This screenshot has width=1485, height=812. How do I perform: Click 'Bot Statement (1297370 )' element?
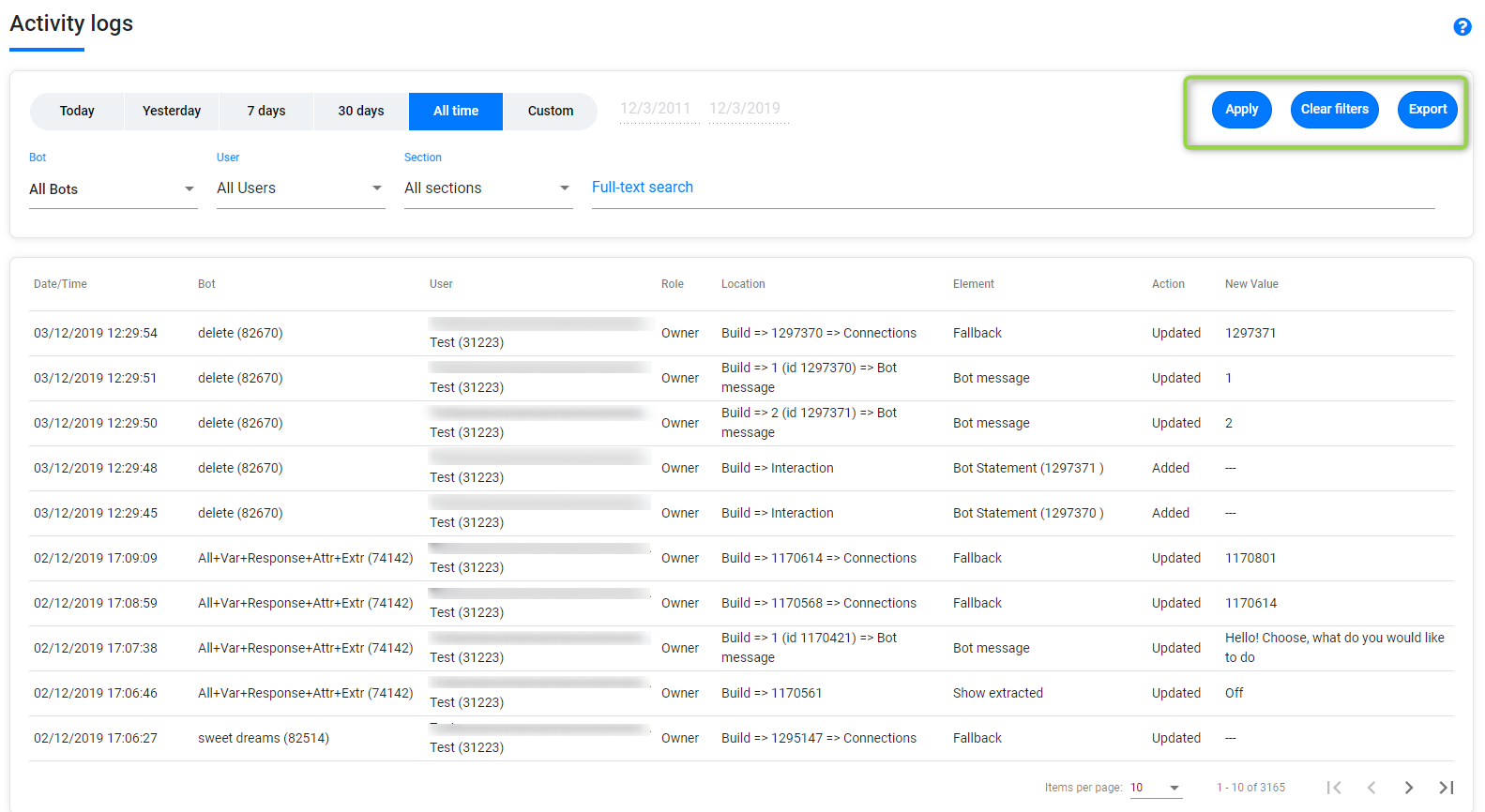click(x=1028, y=513)
